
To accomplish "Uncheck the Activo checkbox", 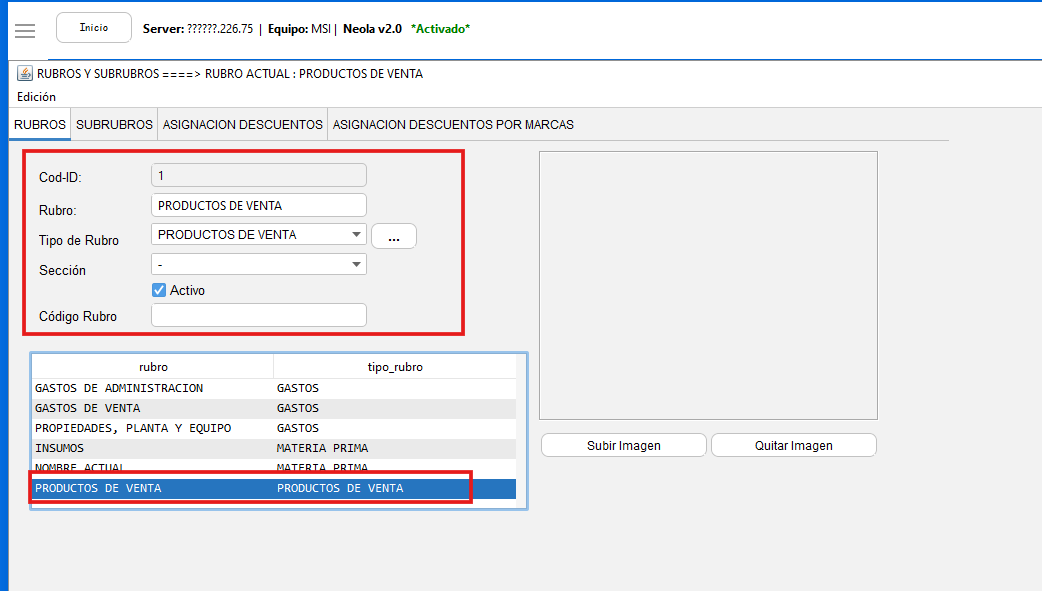I will coord(159,290).
